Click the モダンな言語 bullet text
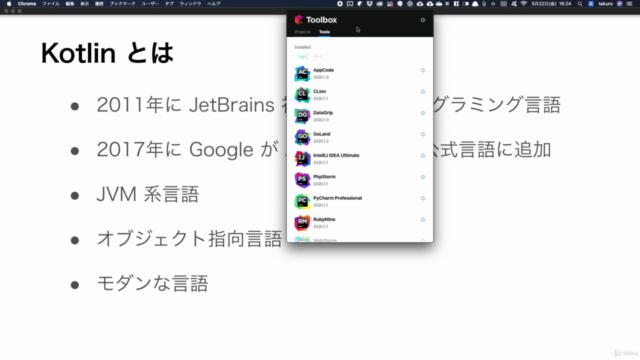The height and width of the screenshot is (360, 640). [152, 283]
